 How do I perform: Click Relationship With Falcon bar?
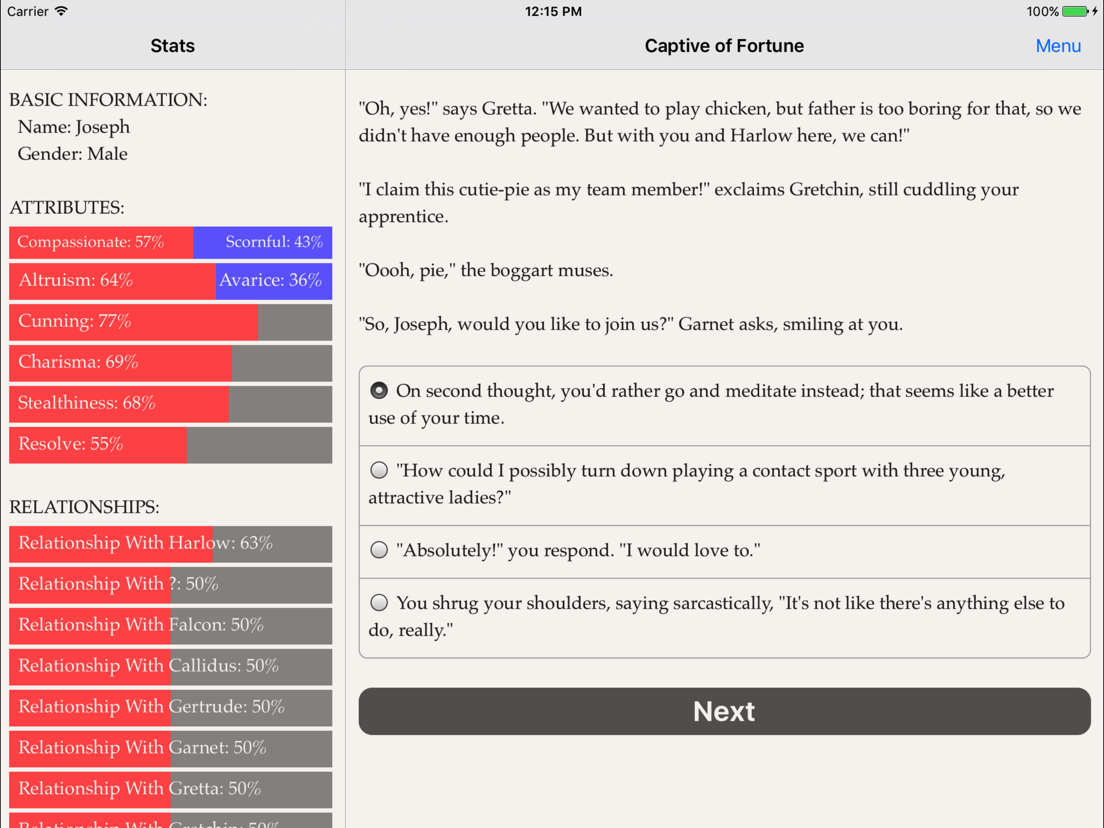point(170,625)
